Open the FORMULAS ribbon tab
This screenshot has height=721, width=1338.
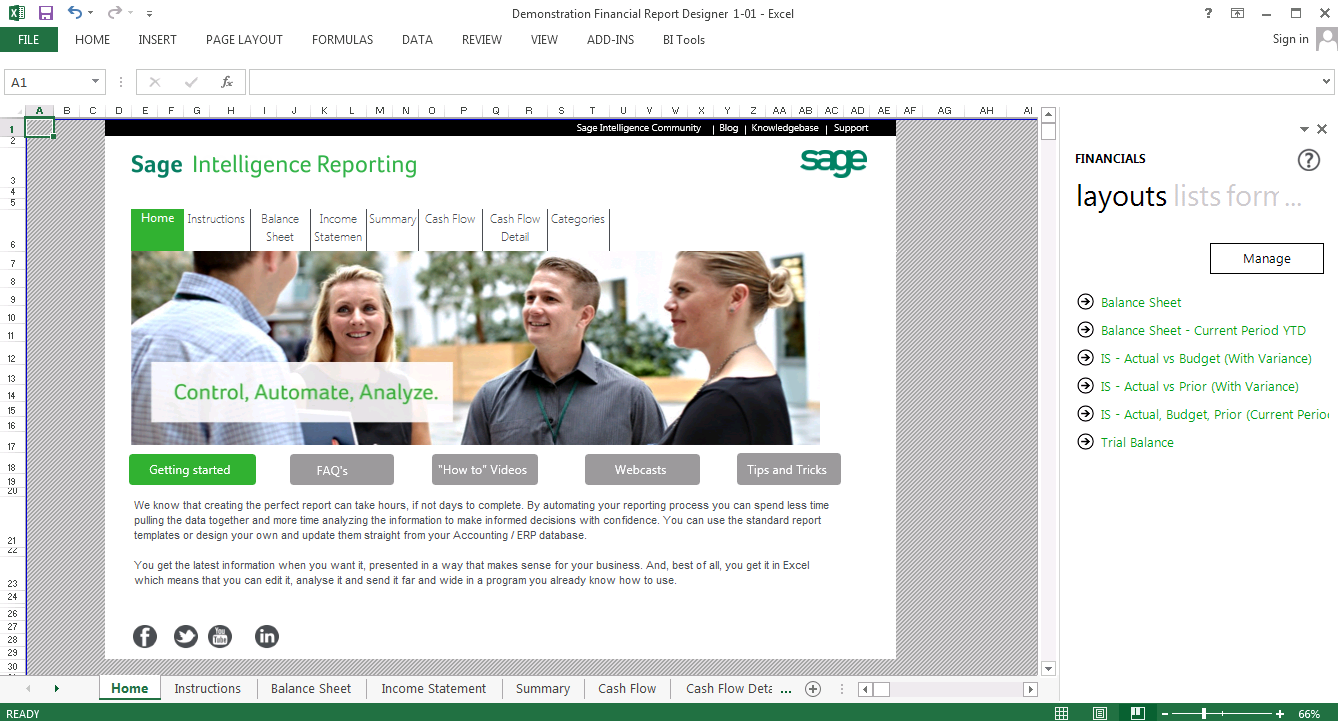tap(342, 40)
